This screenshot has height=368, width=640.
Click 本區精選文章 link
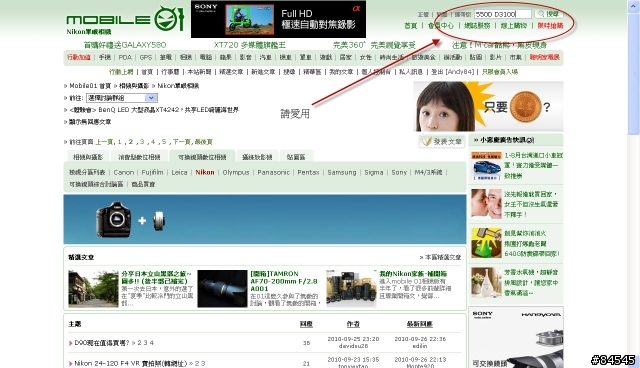(442, 257)
